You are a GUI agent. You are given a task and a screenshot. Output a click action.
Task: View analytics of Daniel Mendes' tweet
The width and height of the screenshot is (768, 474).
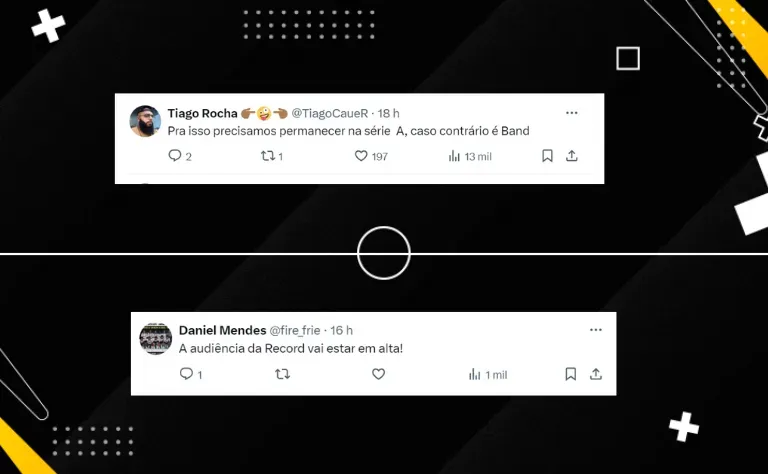pyautogui.click(x=475, y=375)
